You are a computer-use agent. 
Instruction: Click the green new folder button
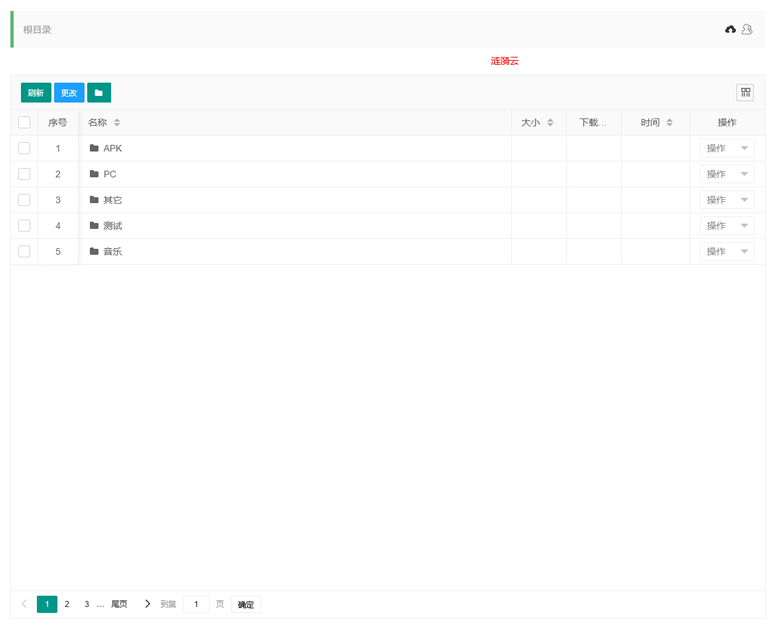pyautogui.click(x=99, y=93)
